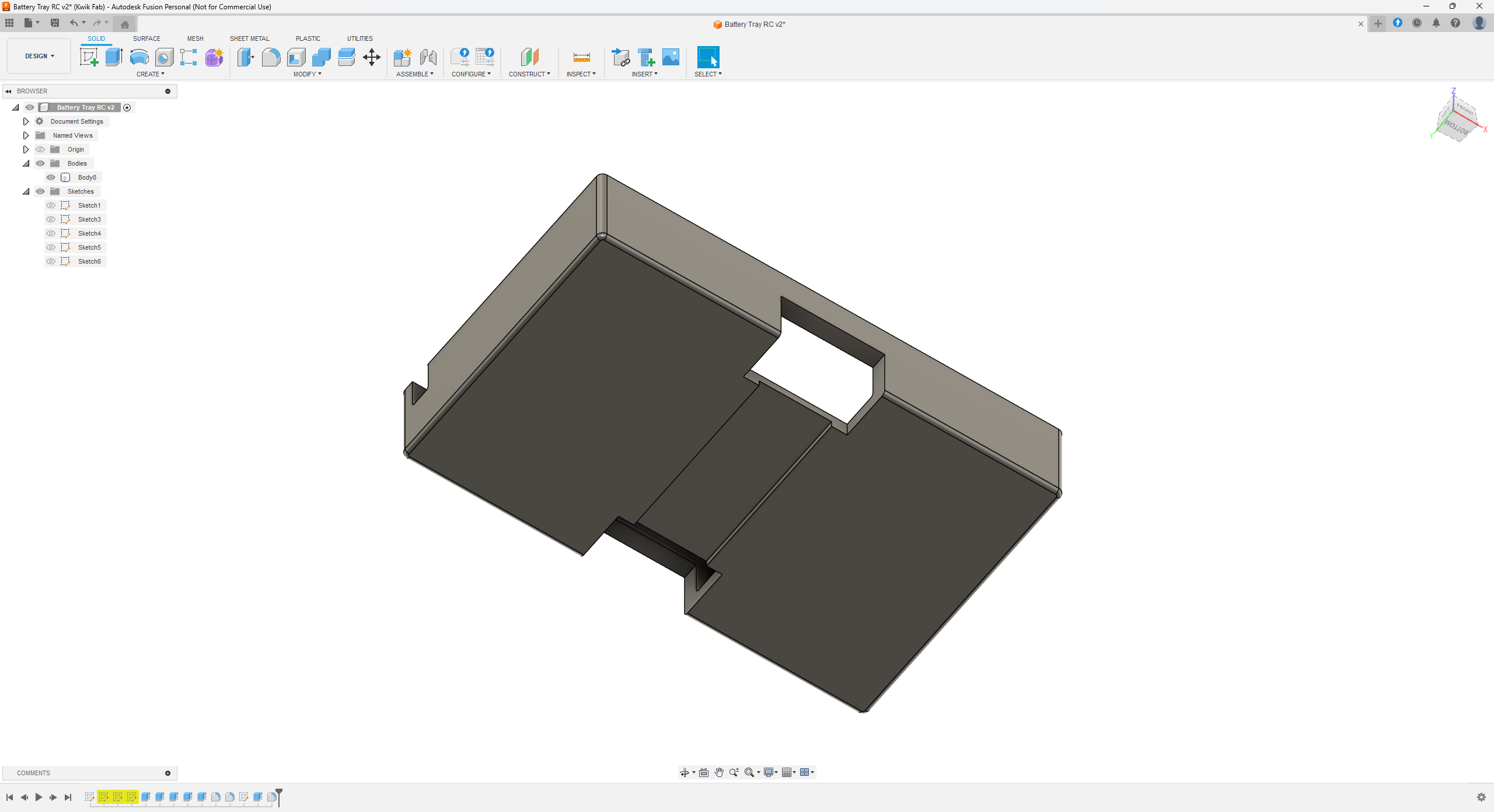Select the Revolve tool

[139, 57]
